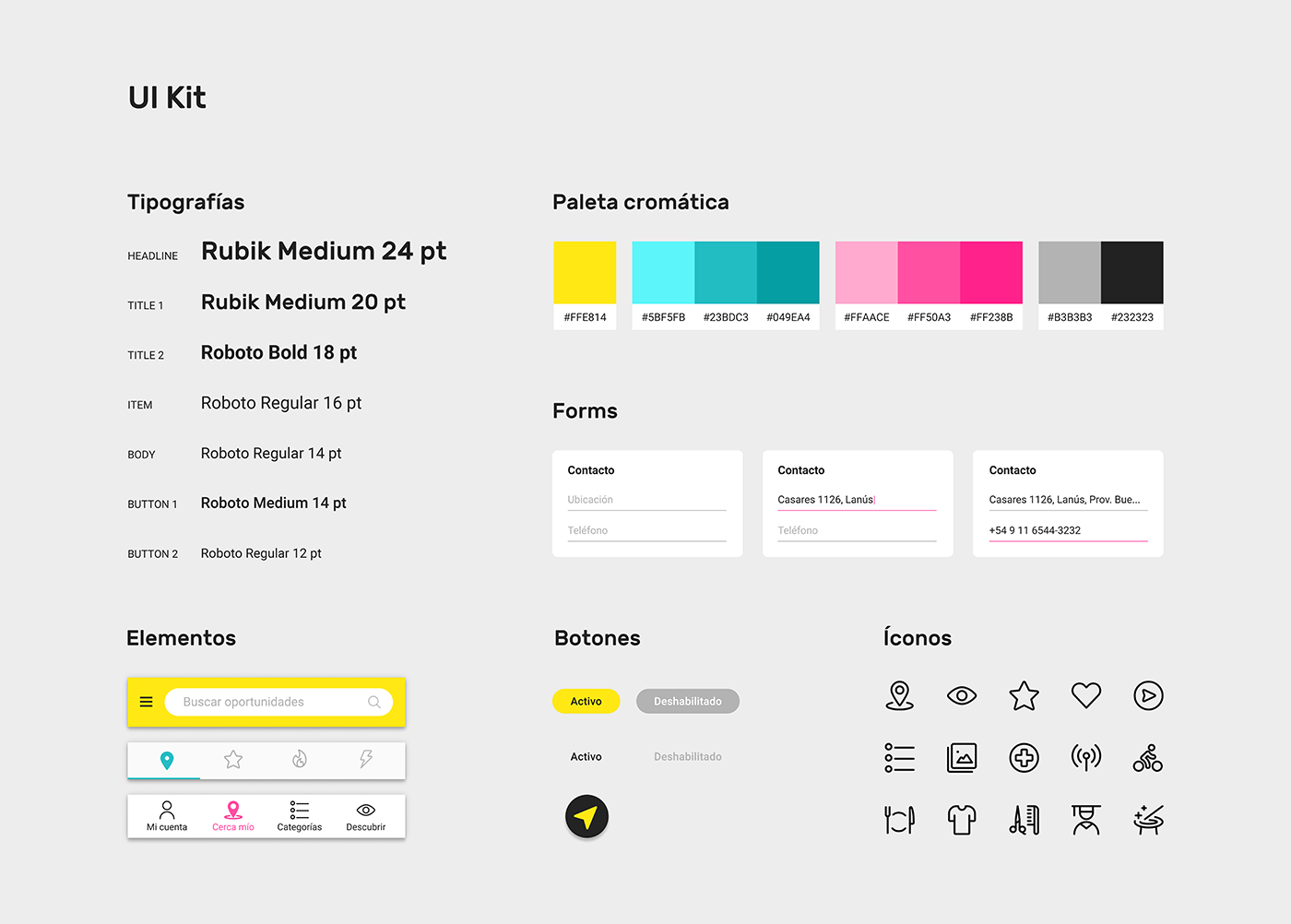Click the gray Deshabilitado pill button
1291x924 pixels.
688,702
